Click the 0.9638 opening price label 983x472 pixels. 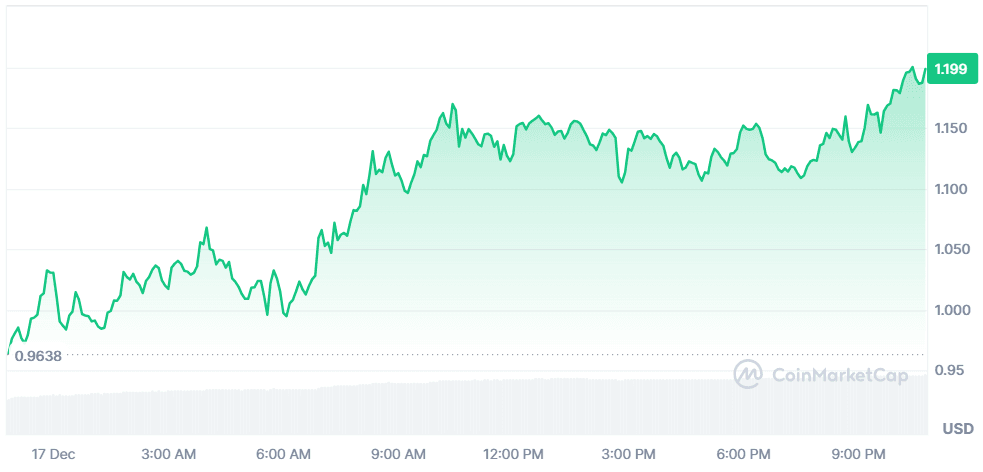[38, 355]
